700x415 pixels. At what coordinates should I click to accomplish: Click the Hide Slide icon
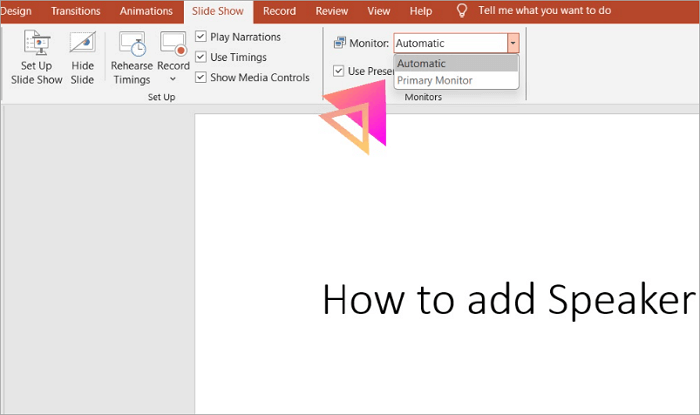click(83, 43)
